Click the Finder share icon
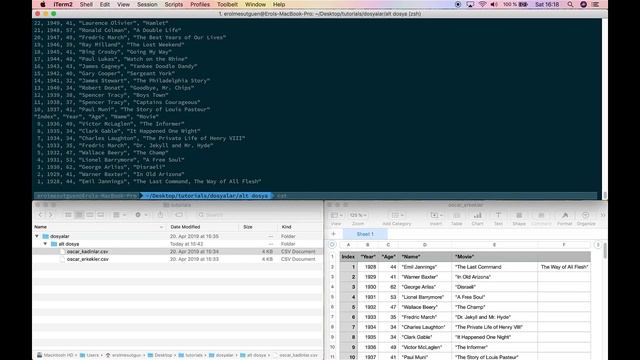The height and width of the screenshot is (360, 640). pyautogui.click(x=160, y=215)
